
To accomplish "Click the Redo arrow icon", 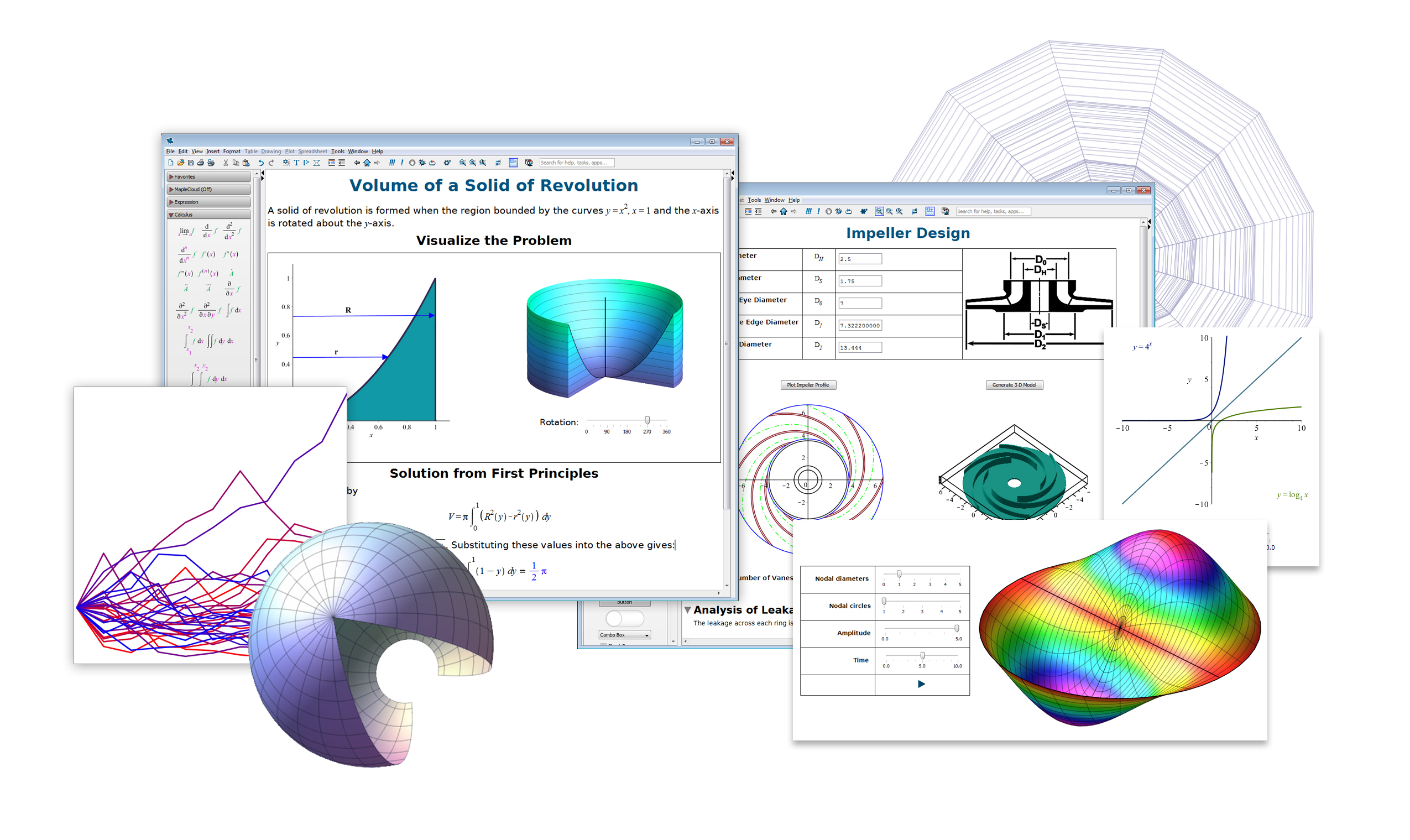I will coord(271,163).
